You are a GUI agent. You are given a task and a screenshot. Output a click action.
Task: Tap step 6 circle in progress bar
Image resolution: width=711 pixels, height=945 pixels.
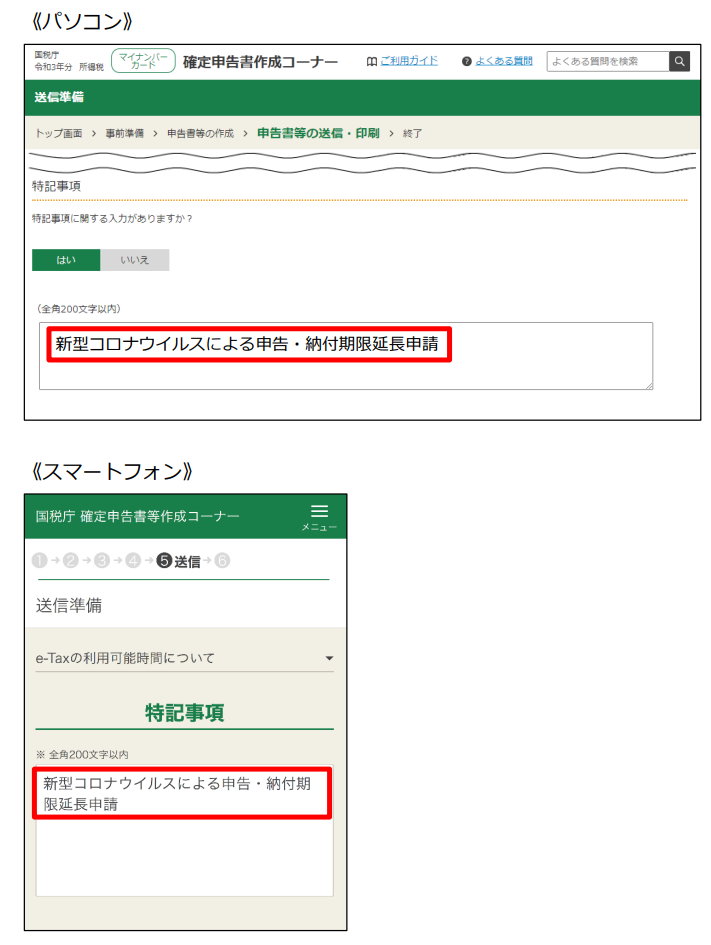222,561
